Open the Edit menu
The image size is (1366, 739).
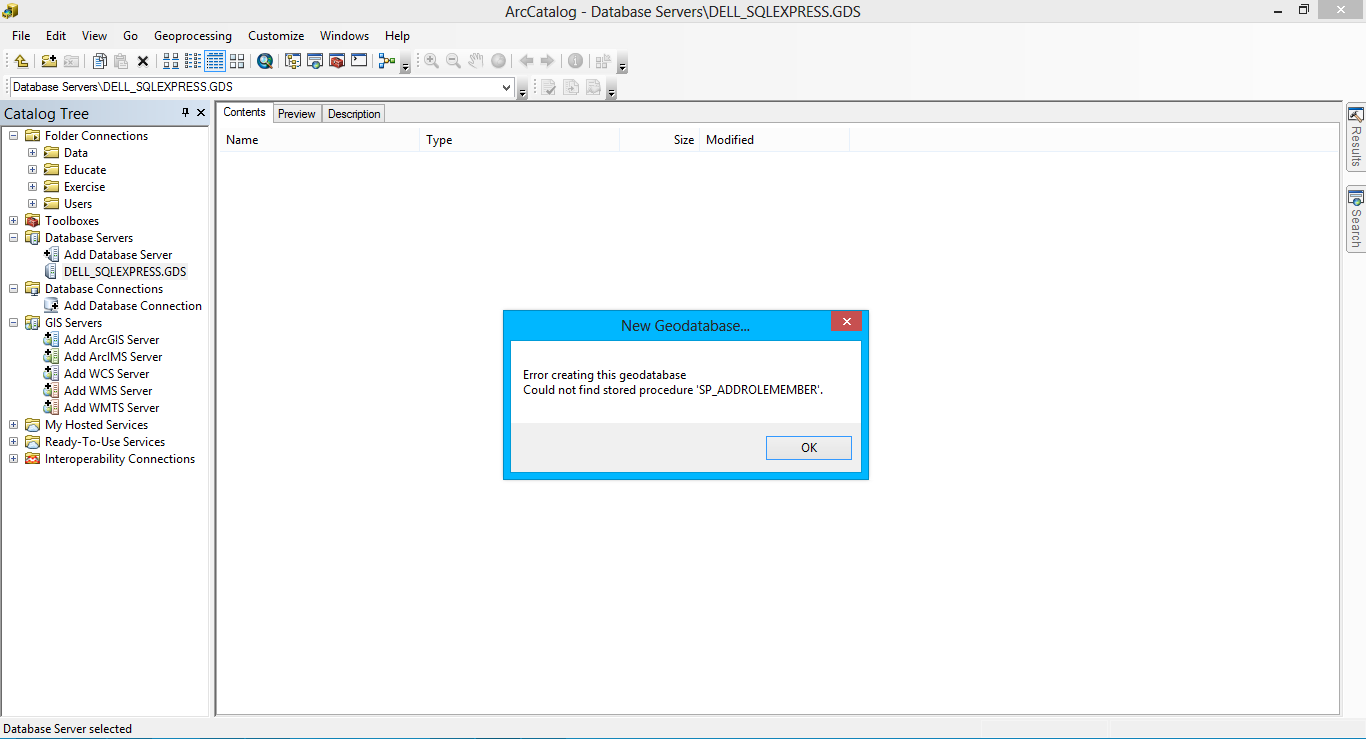point(56,36)
